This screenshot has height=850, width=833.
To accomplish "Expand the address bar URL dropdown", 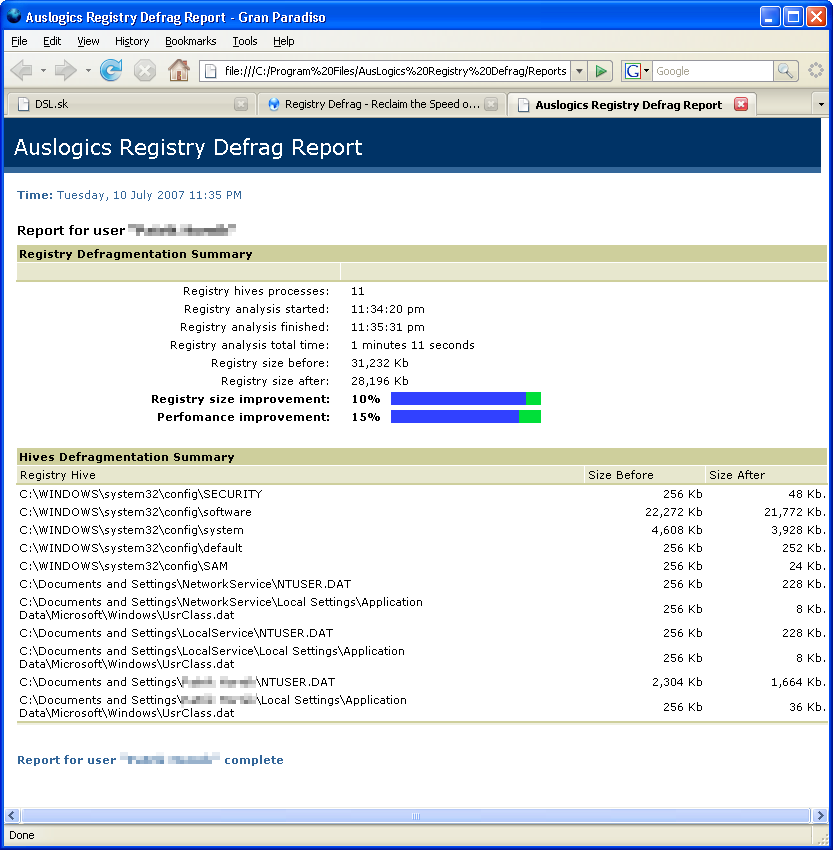I will (579, 71).
